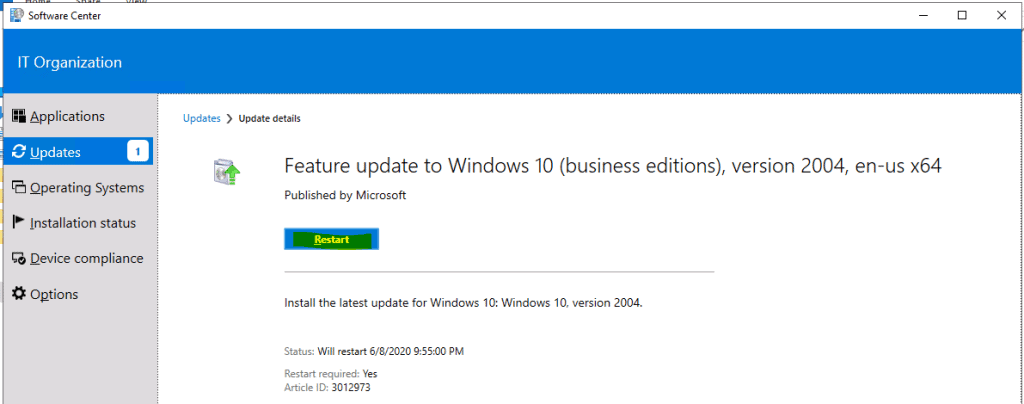Click the Applications grid icon in sidebar

[x=18, y=117]
